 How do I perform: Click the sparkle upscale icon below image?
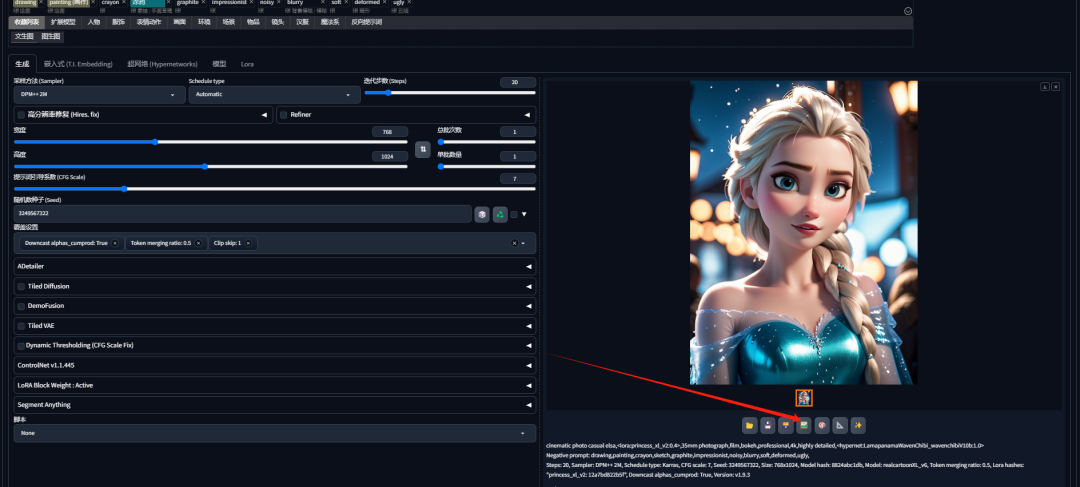tap(858, 426)
